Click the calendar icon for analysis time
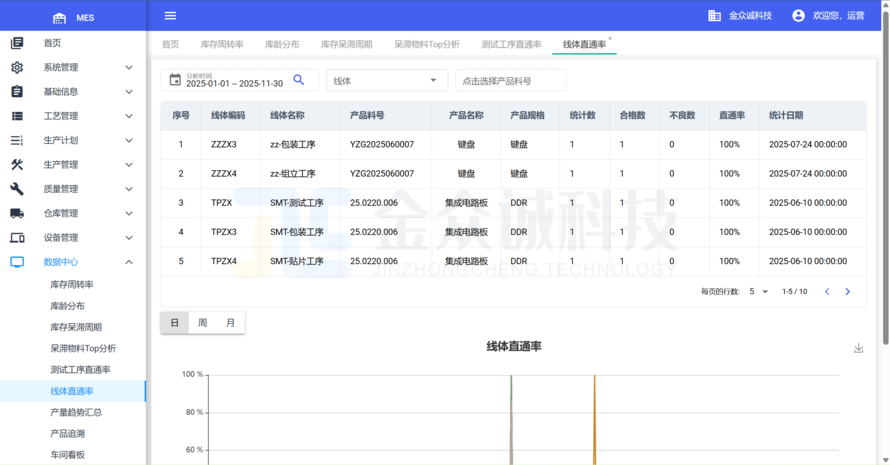Image resolution: width=890 pixels, height=465 pixels. coord(175,80)
